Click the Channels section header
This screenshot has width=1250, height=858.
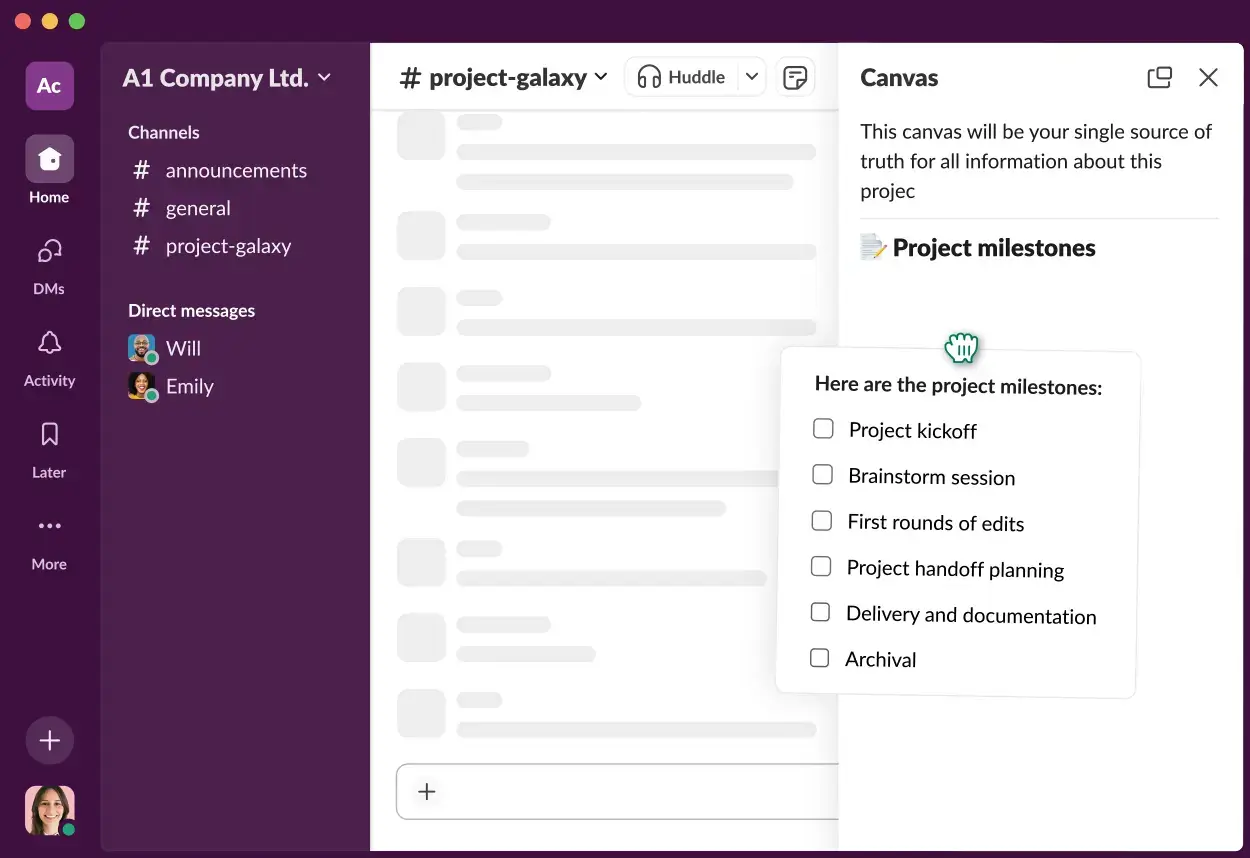[164, 133]
